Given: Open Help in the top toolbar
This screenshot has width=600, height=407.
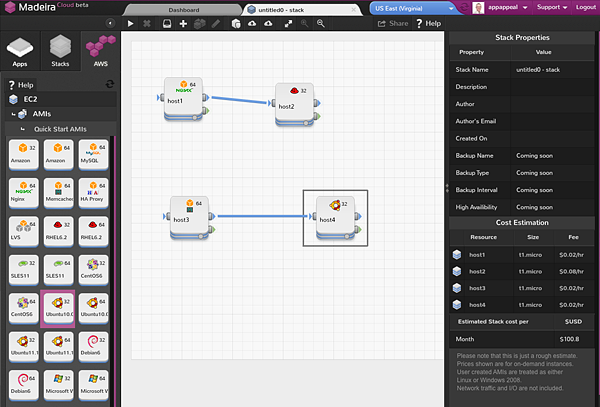Looking at the screenshot, I should coord(428,23).
